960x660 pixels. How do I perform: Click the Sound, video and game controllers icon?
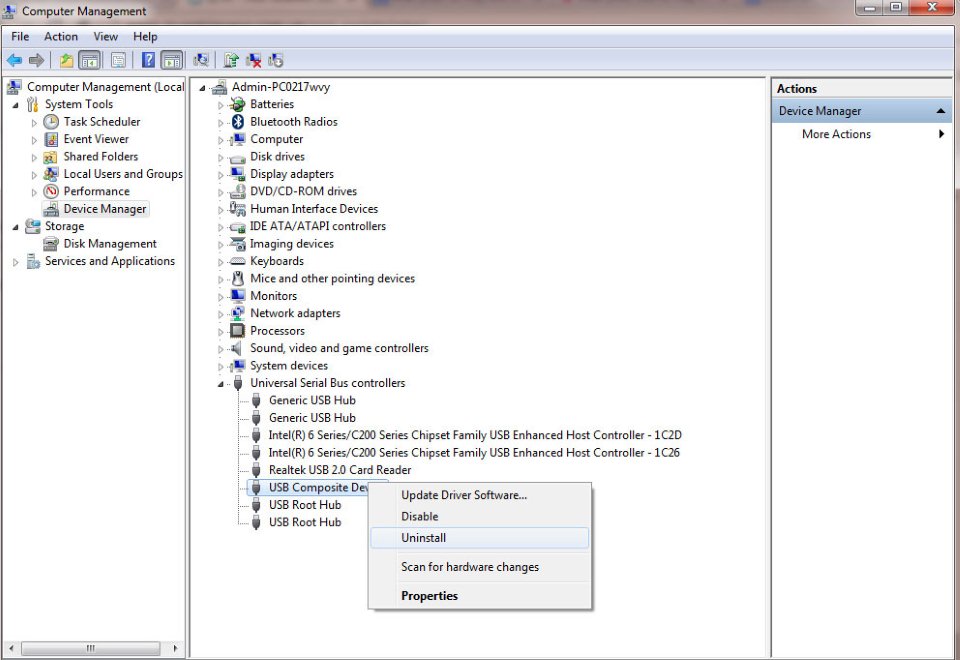tap(237, 348)
